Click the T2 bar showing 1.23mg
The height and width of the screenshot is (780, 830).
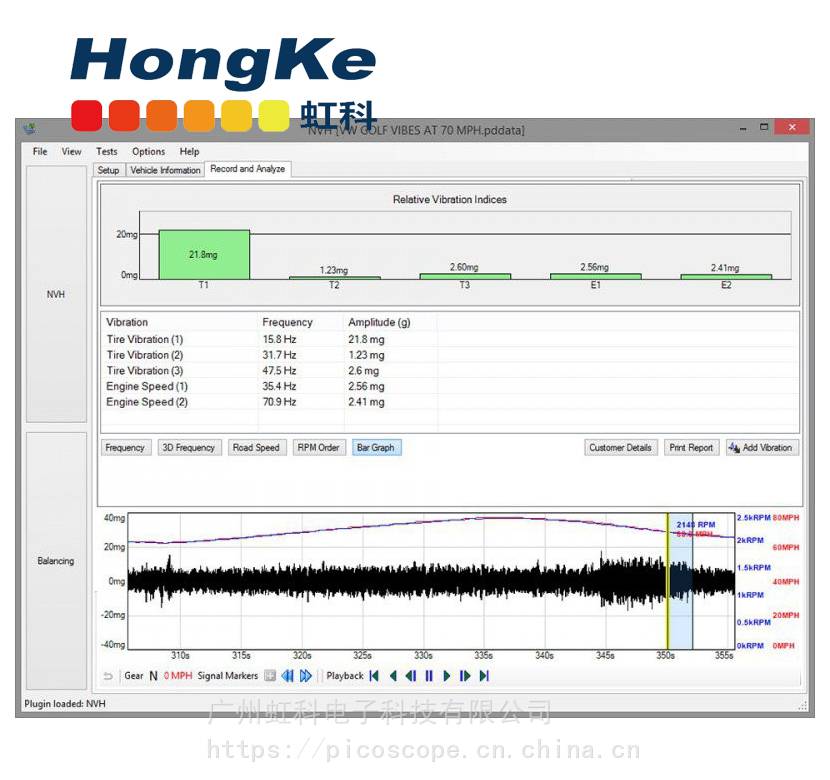335,277
